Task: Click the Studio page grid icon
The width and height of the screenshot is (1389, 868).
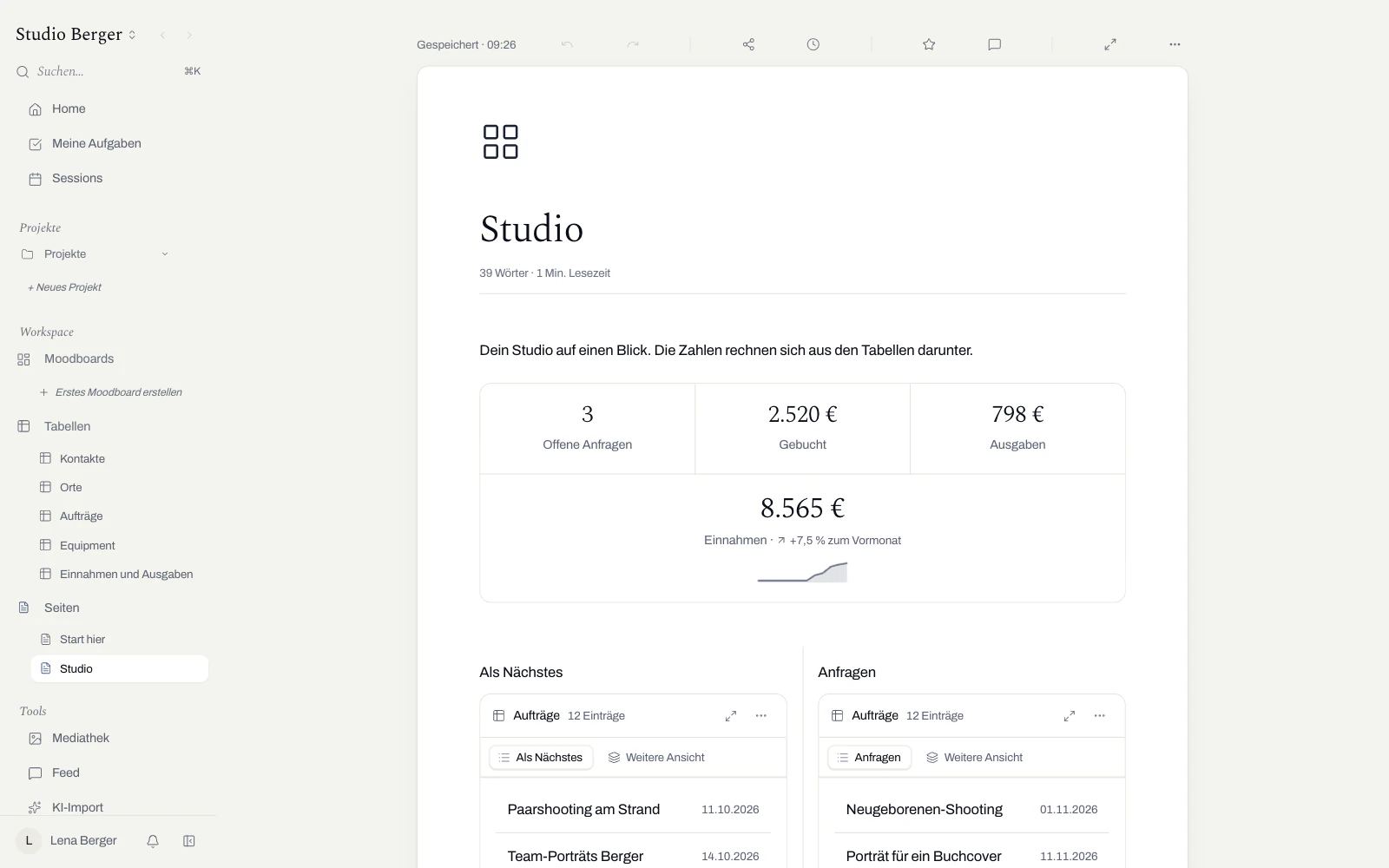Action: 500,141
